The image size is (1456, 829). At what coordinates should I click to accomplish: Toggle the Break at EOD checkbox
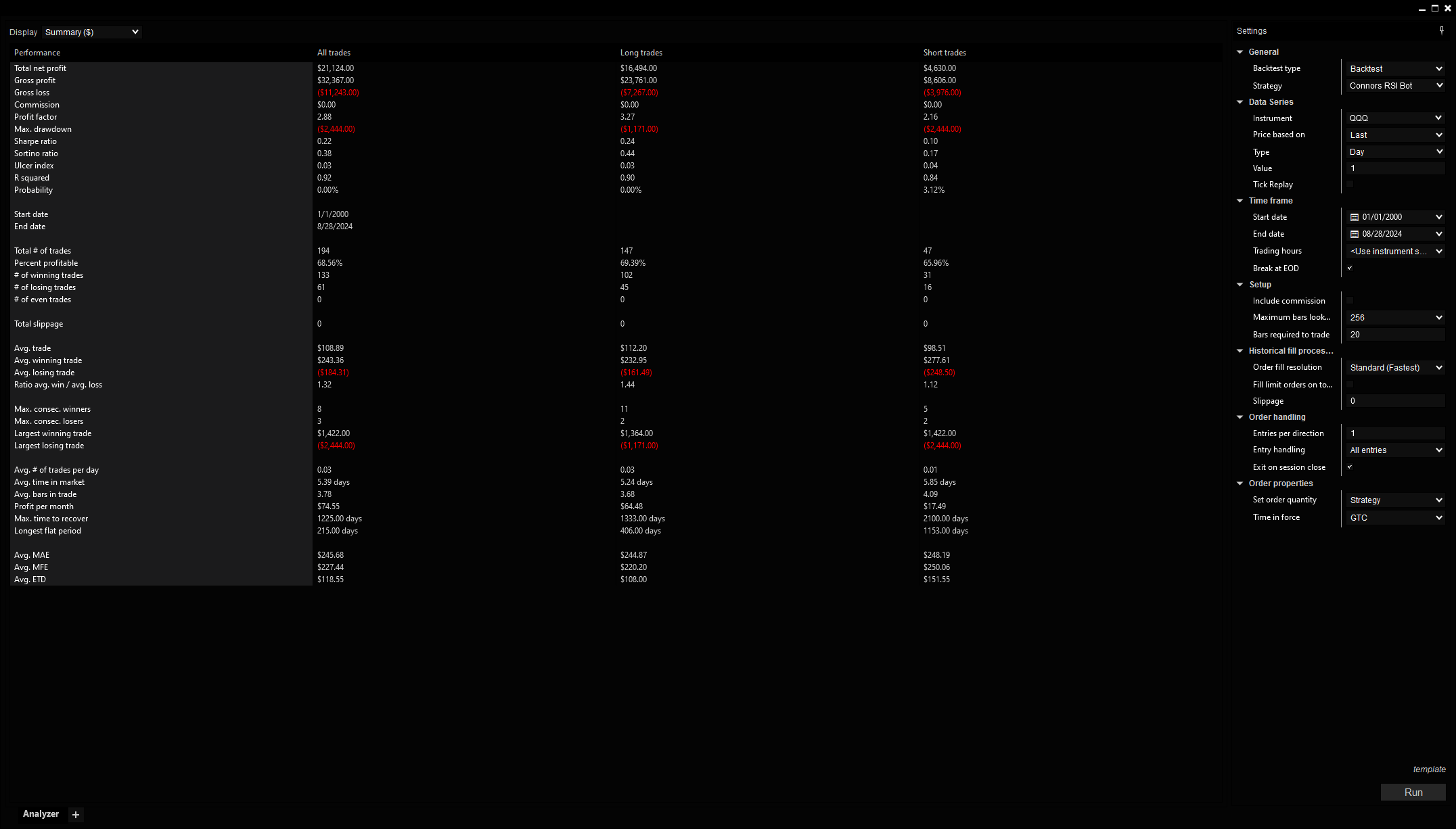[1351, 267]
